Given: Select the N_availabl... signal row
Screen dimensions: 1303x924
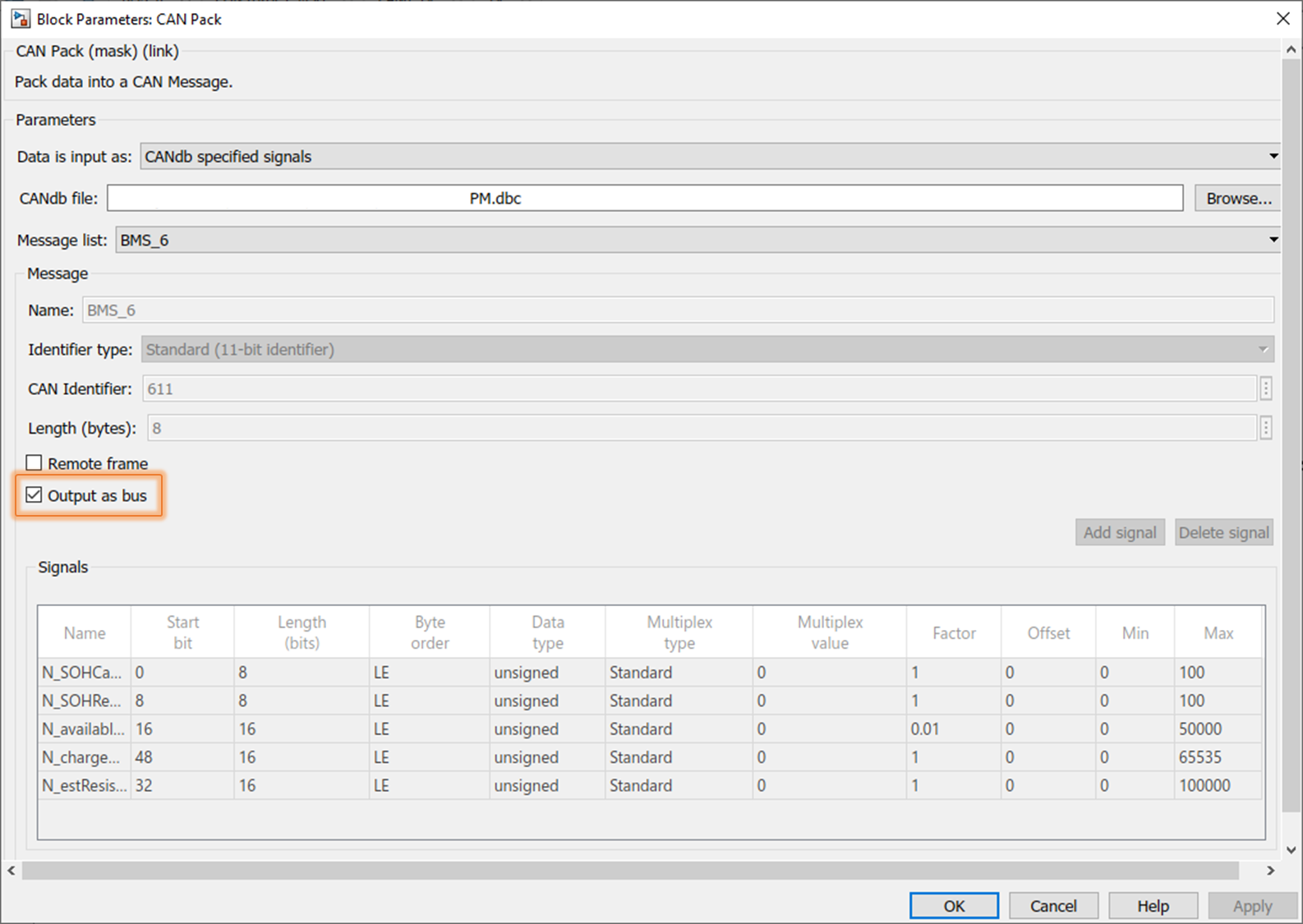Looking at the screenshot, I should coord(650,729).
